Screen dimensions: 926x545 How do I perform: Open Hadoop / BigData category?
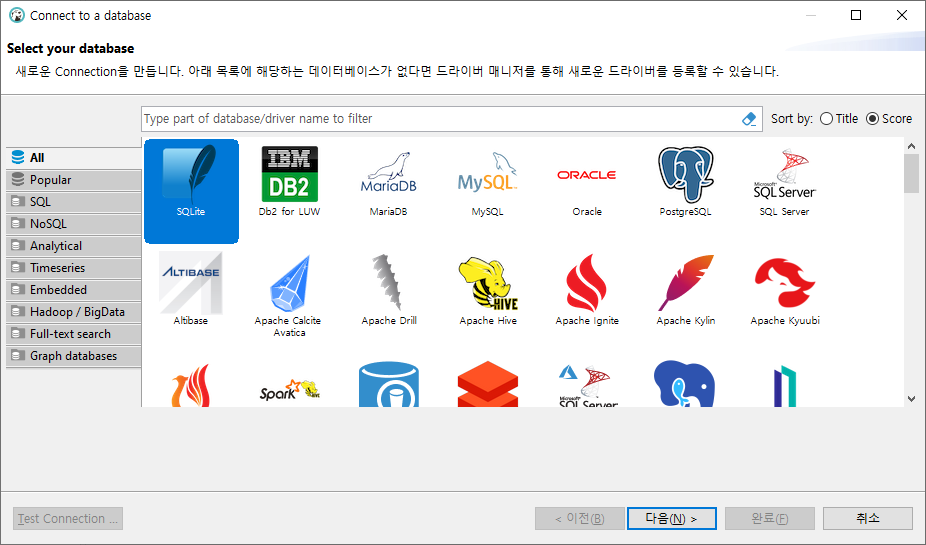(x=74, y=312)
